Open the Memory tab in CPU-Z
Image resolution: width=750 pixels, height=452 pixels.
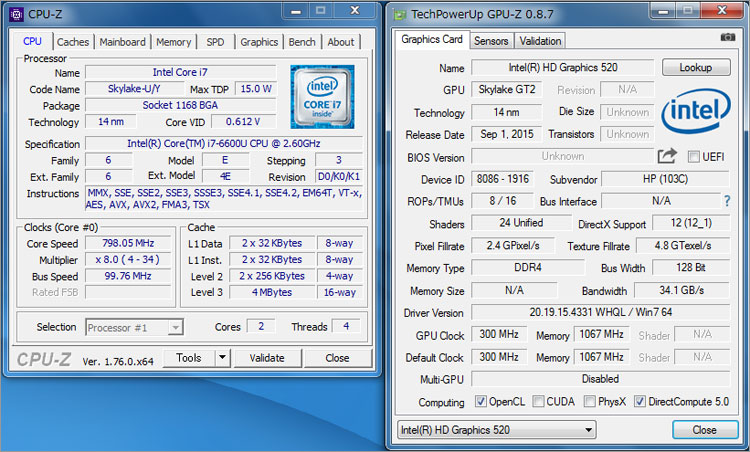coord(173,42)
